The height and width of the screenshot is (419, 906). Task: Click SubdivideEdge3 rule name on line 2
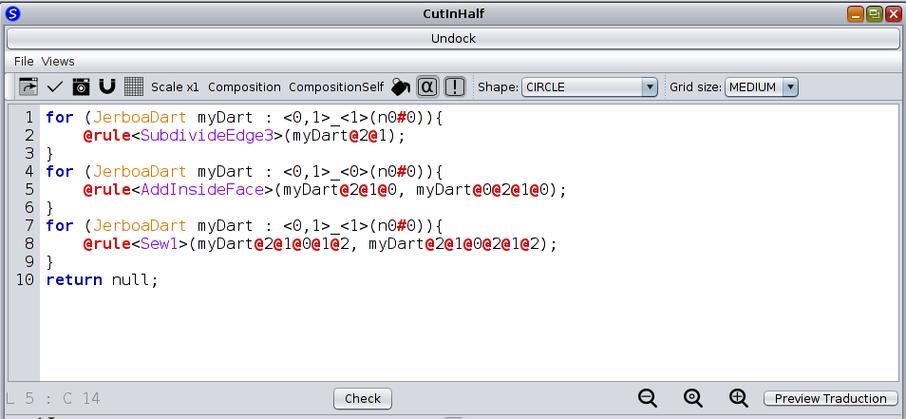206,136
